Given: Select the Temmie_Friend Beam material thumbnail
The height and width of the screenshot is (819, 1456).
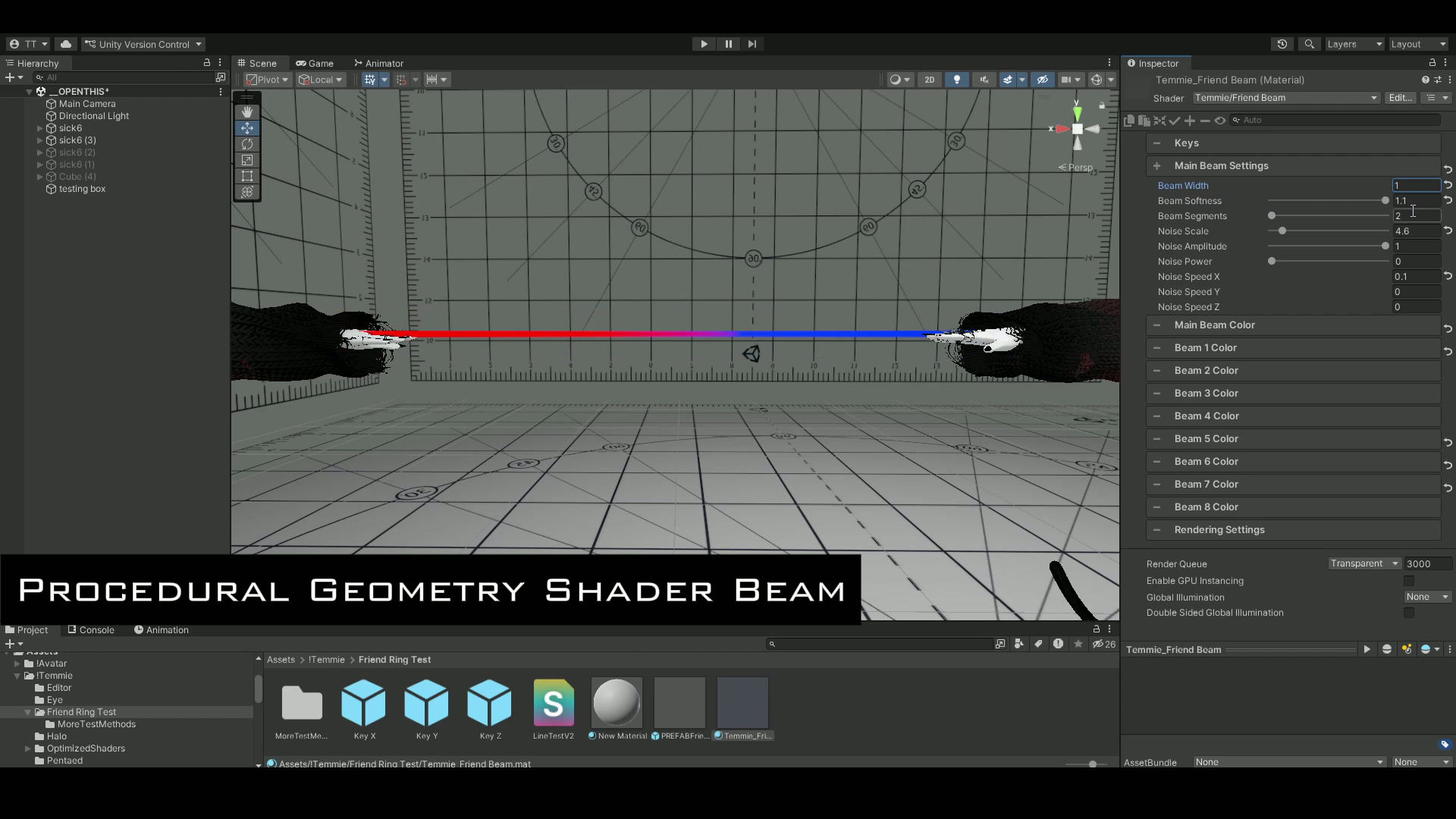Looking at the screenshot, I should pyautogui.click(x=742, y=702).
